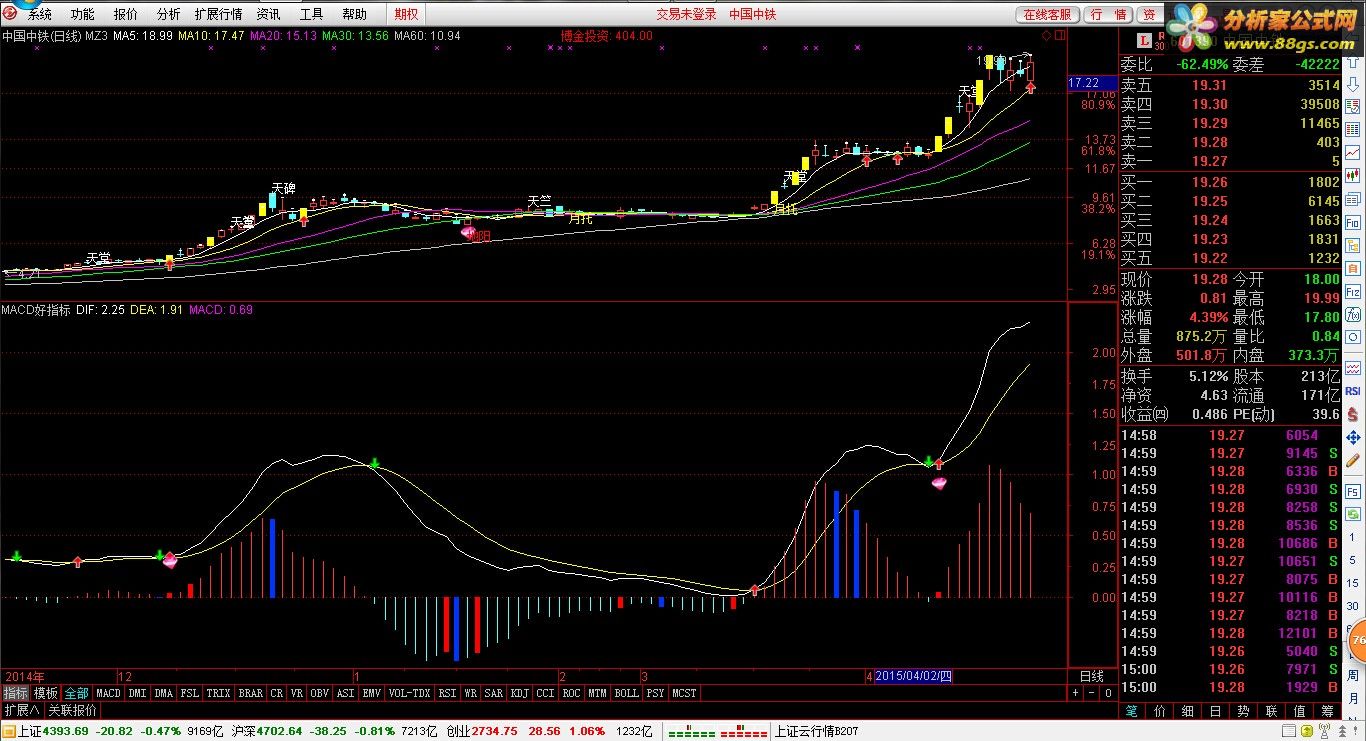Click the R30 badge next to L
The width and height of the screenshot is (1366, 741).
(x=1161, y=40)
